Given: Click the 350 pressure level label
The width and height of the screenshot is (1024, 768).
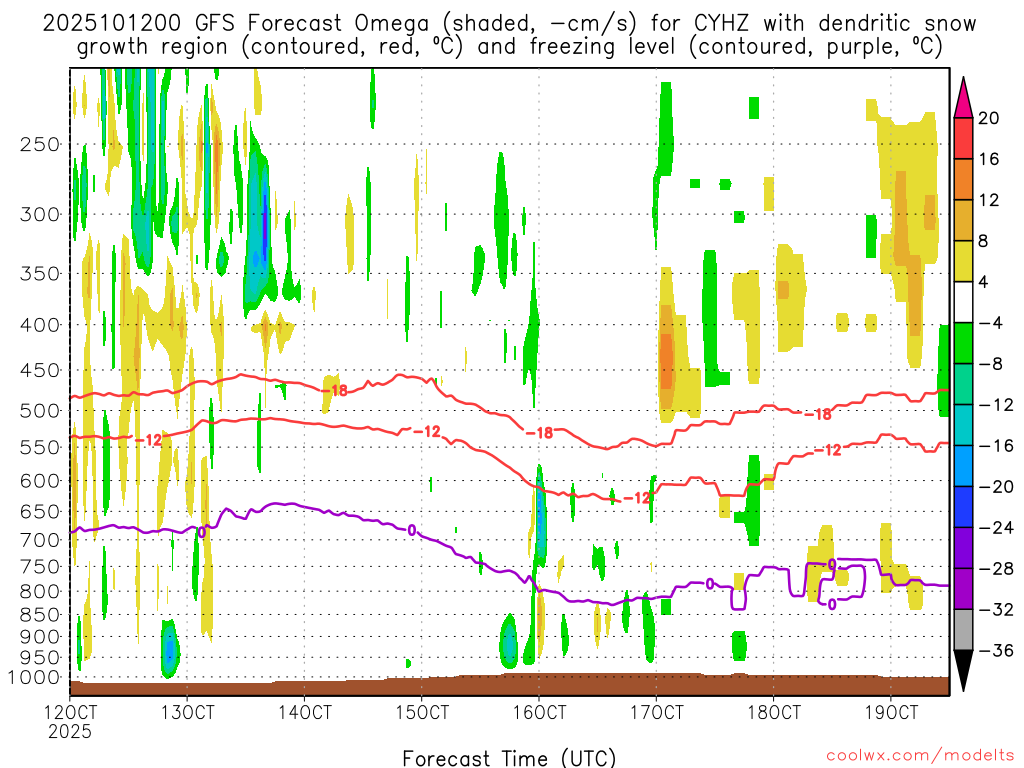Looking at the screenshot, I should (40, 274).
